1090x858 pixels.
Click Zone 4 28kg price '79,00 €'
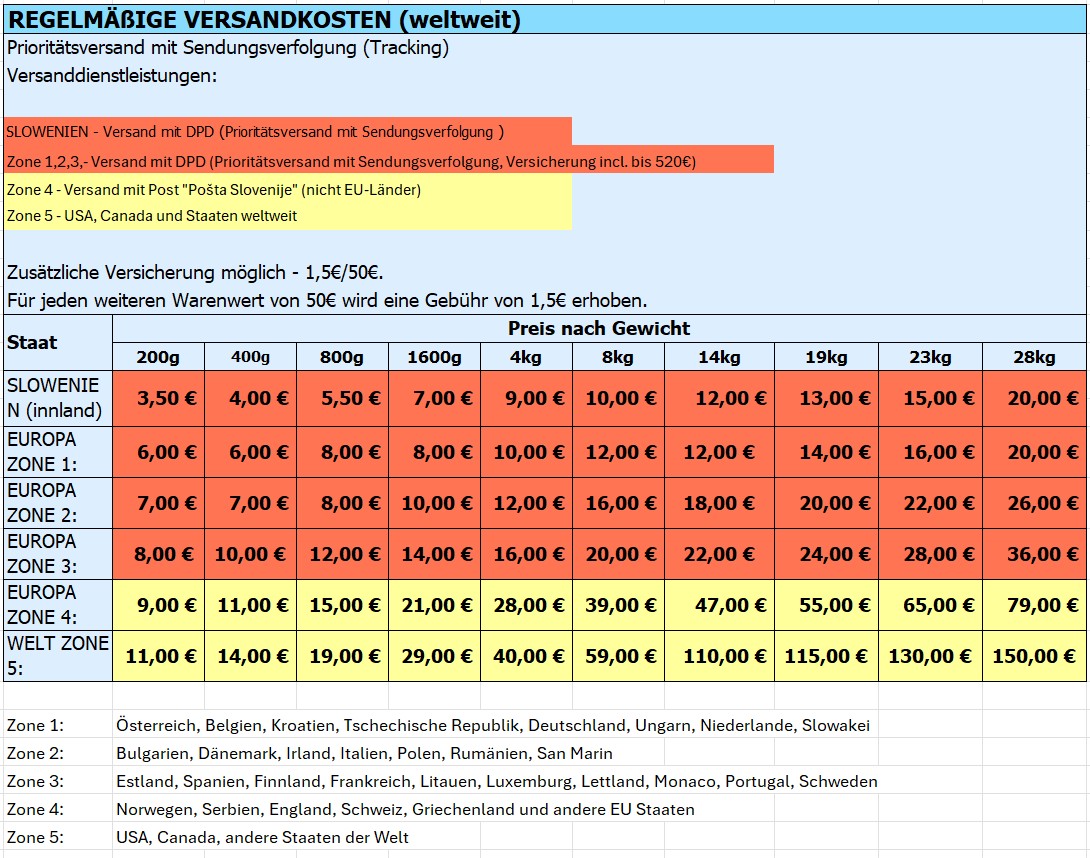coord(1034,605)
